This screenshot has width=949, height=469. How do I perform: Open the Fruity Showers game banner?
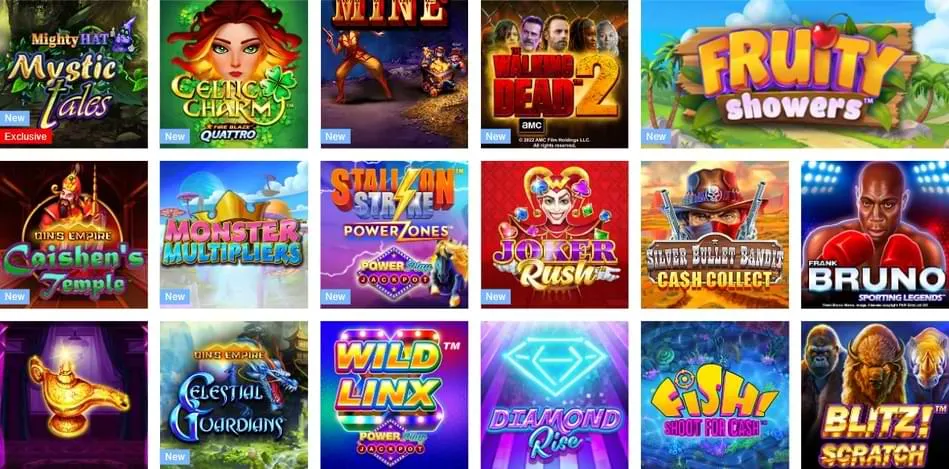tap(795, 74)
